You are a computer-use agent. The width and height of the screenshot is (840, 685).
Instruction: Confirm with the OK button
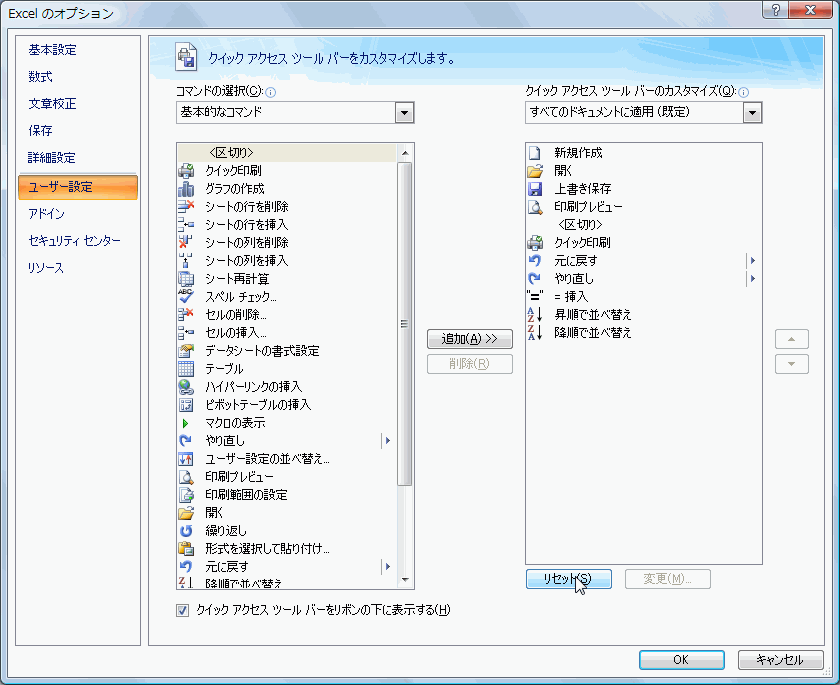pos(681,660)
